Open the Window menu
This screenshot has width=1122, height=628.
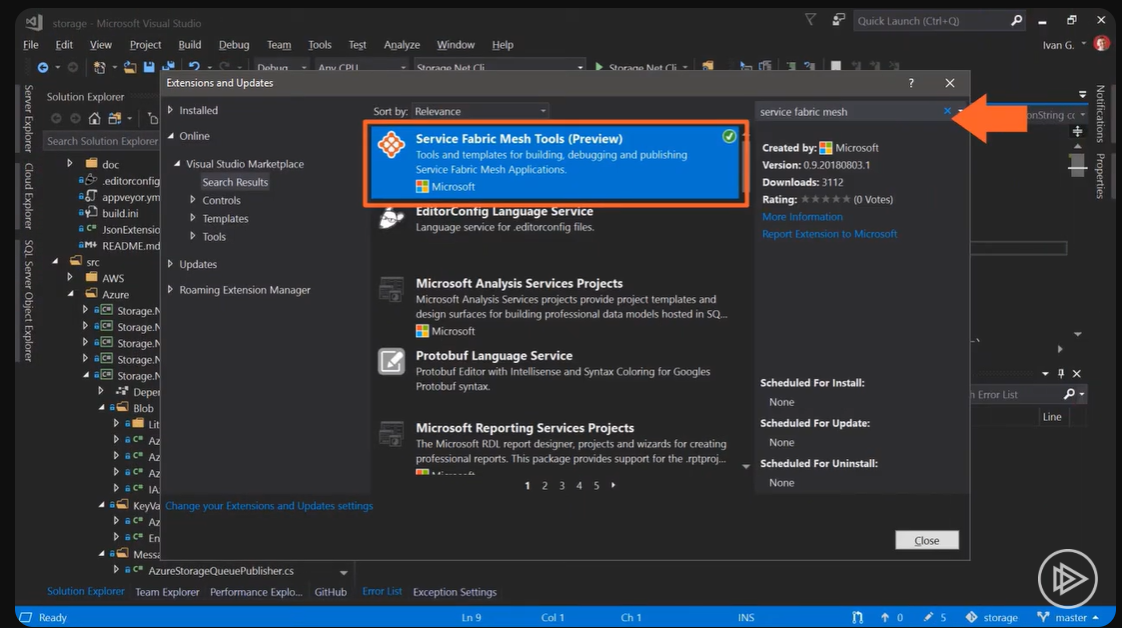coord(455,44)
